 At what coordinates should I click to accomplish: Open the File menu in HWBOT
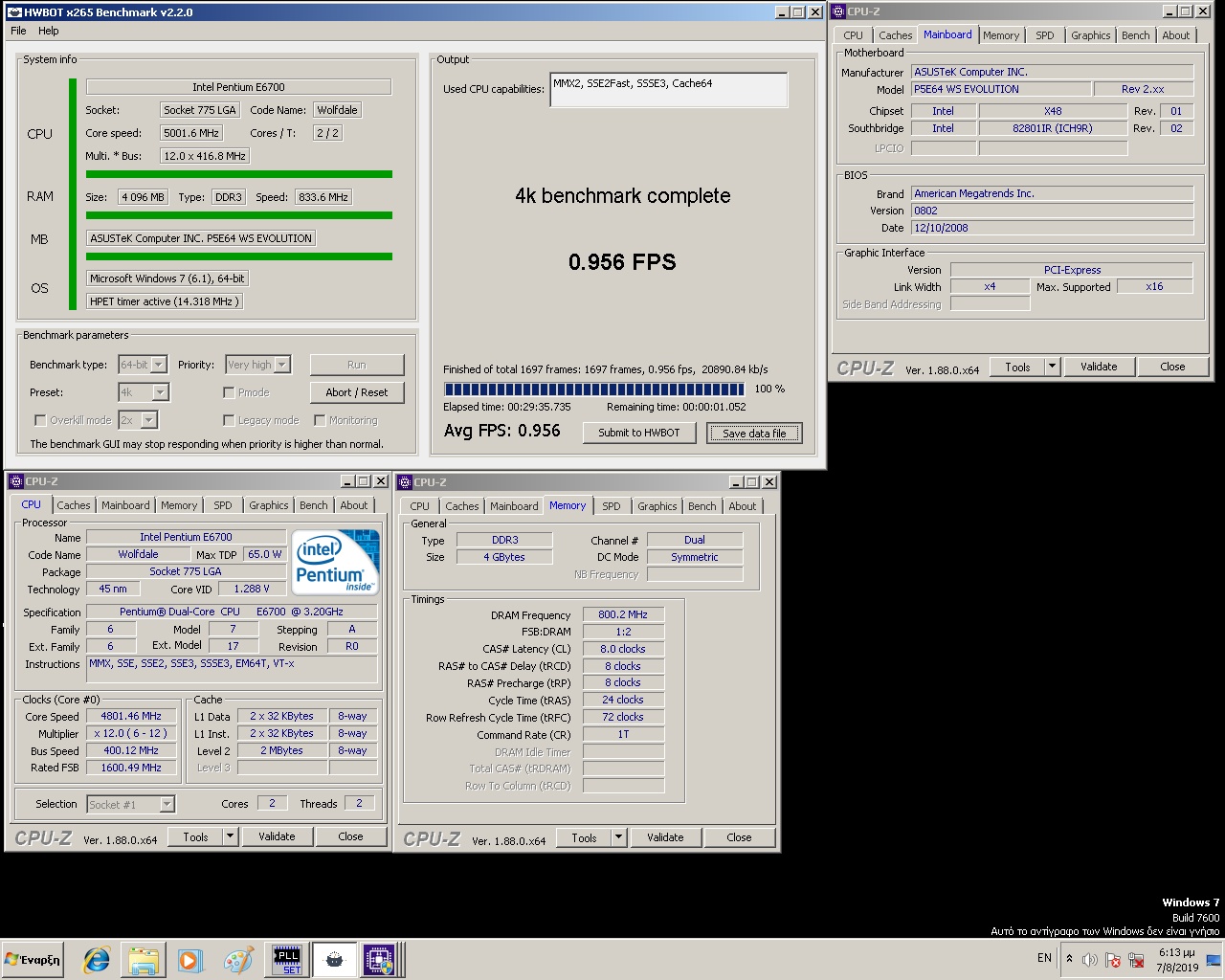(18, 31)
